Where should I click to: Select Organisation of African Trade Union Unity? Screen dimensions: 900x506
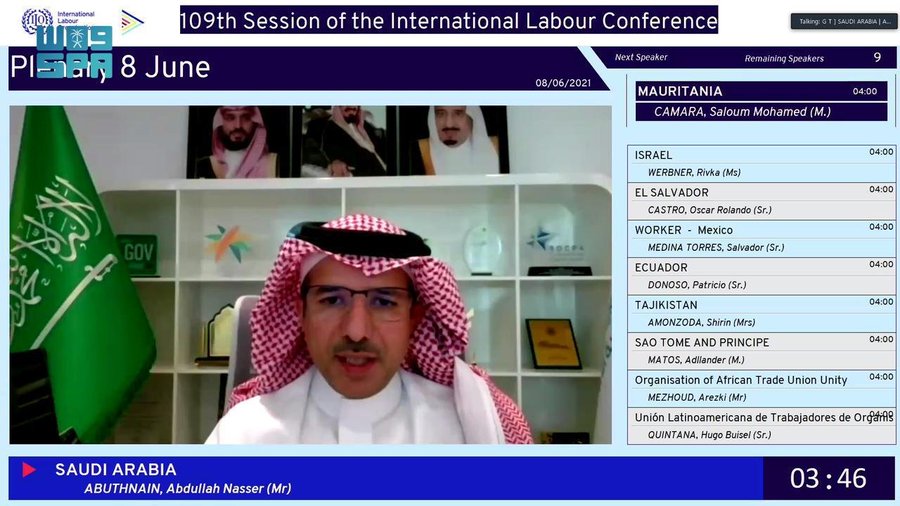click(x=740, y=380)
